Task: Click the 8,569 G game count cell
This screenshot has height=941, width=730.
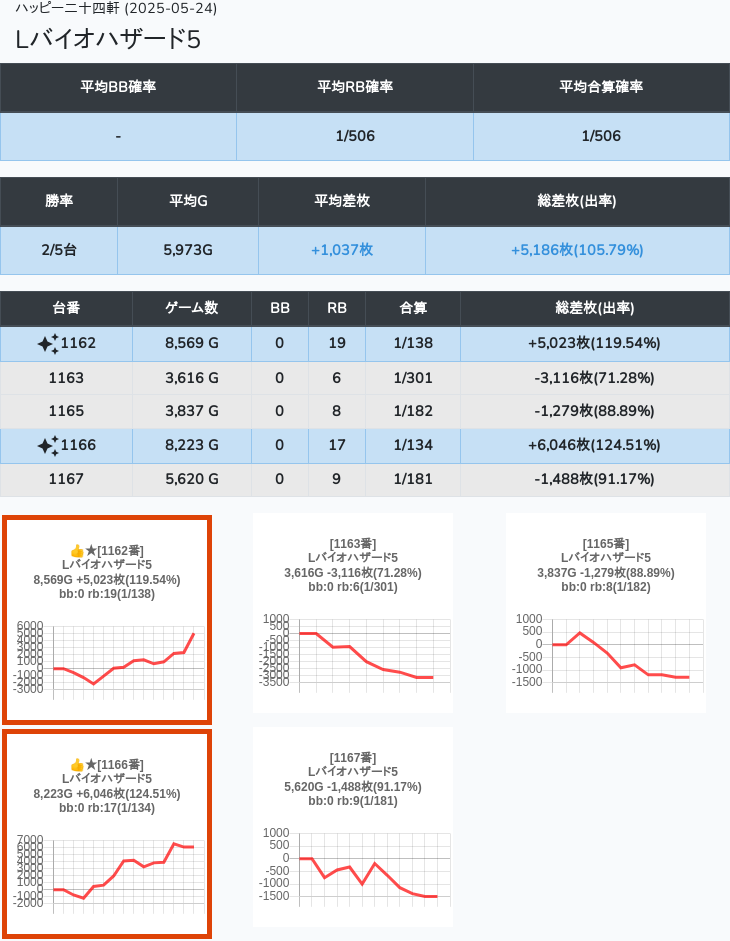Action: click(x=192, y=343)
